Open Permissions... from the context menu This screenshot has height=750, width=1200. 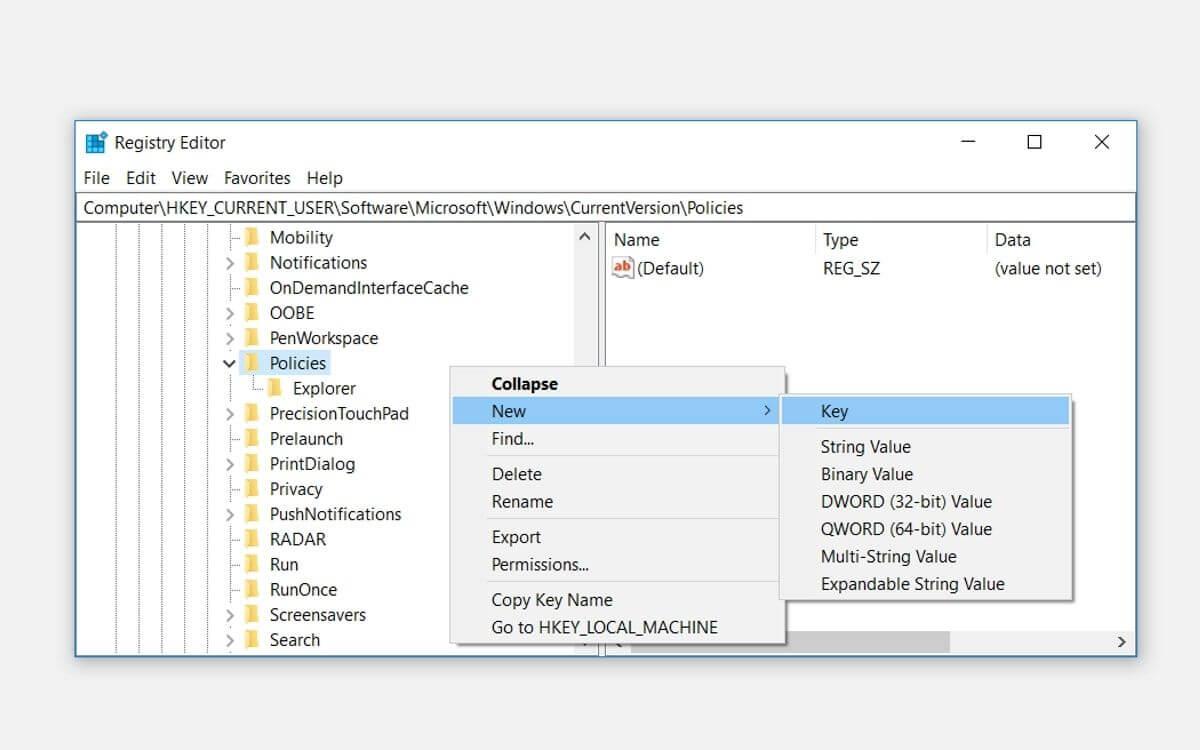click(x=617, y=565)
